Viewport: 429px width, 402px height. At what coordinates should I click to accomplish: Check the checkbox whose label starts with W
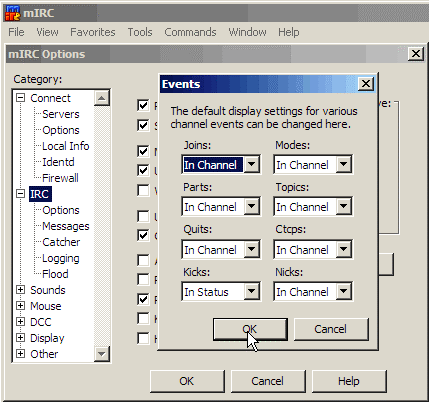143,190
